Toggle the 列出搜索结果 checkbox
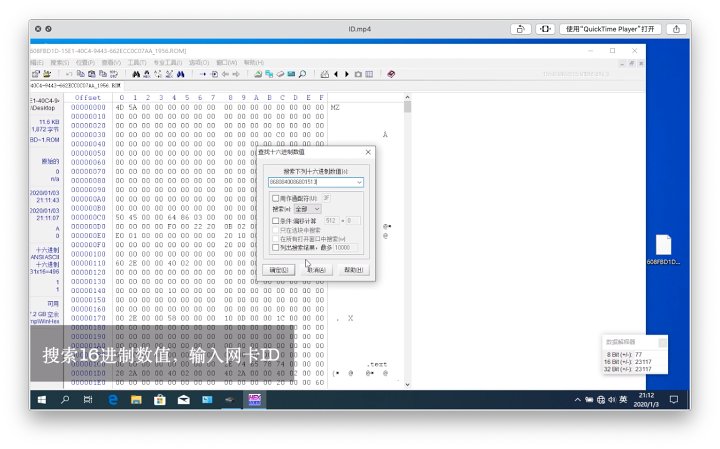Viewport: 720px width, 449px height. click(276, 246)
